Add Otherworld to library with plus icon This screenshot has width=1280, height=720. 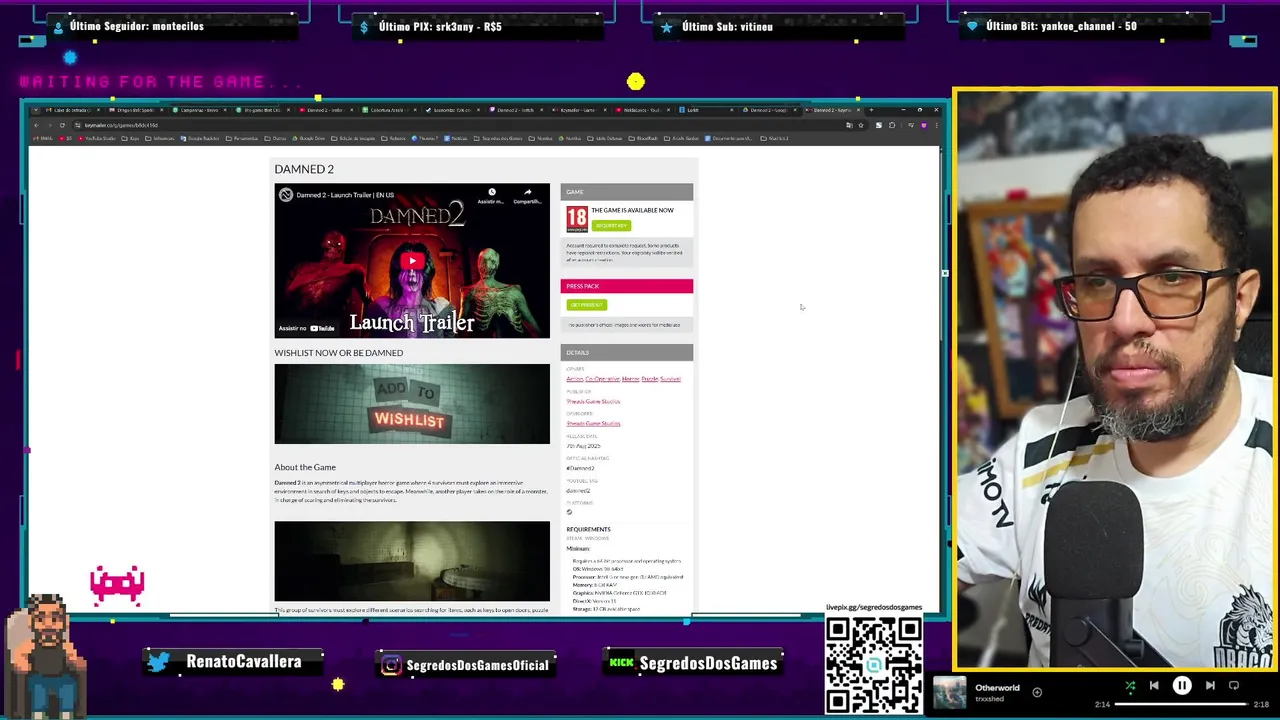[1037, 692]
